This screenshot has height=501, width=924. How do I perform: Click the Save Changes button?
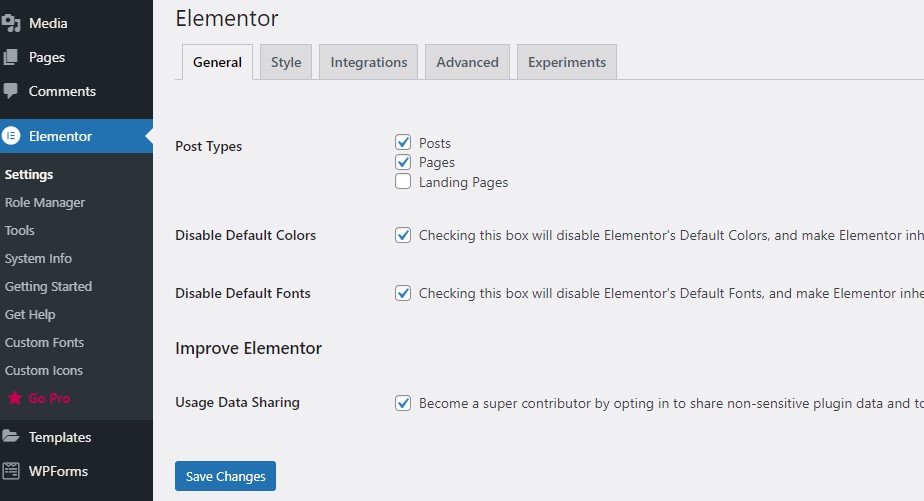coord(225,476)
